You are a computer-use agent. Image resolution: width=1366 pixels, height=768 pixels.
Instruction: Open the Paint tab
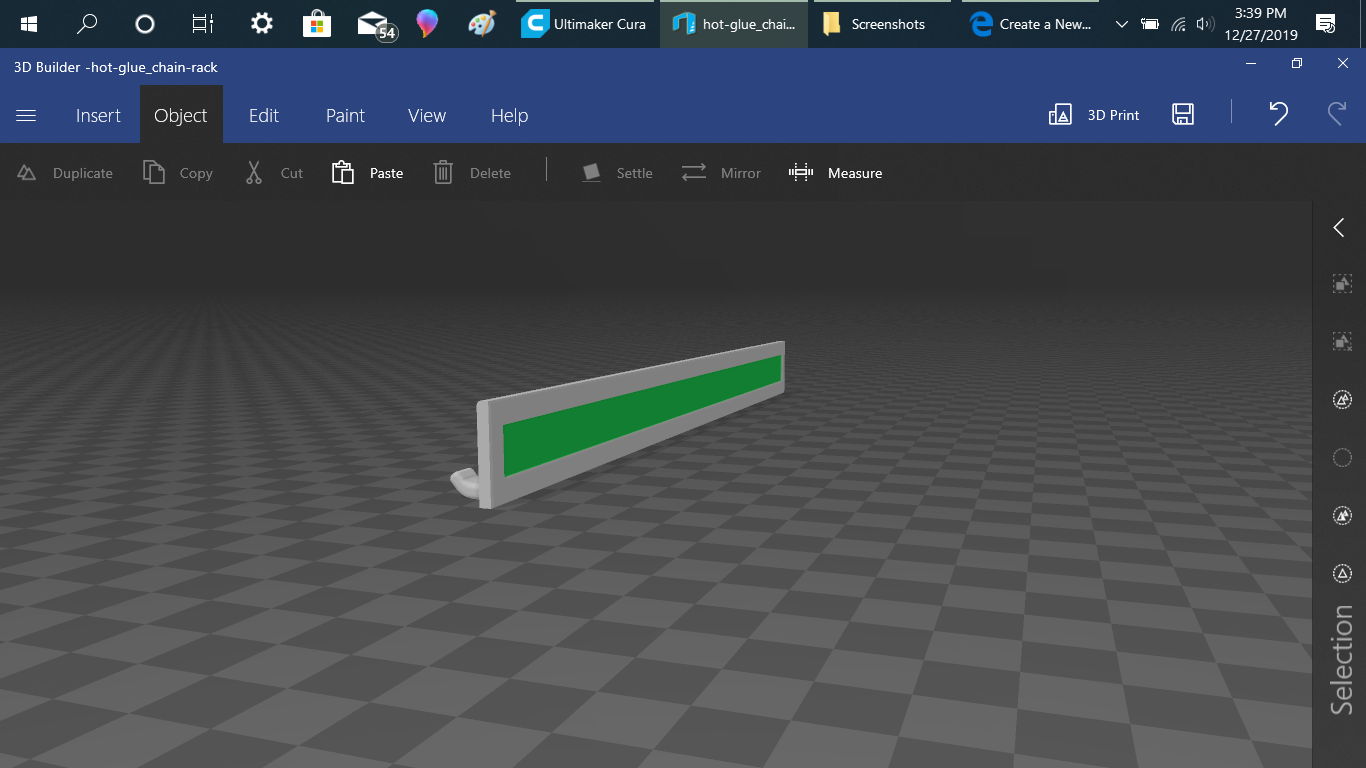click(345, 115)
